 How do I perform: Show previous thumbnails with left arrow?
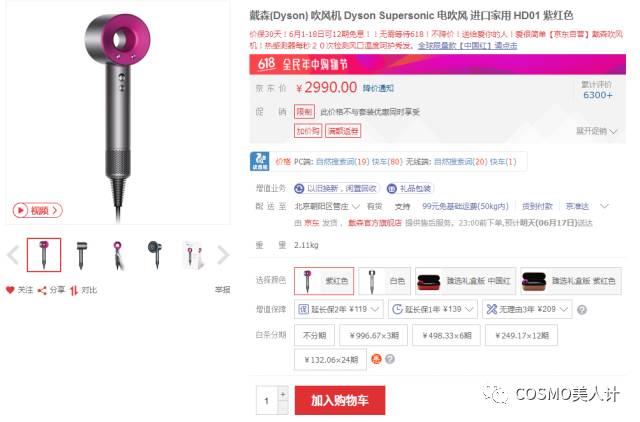13,255
